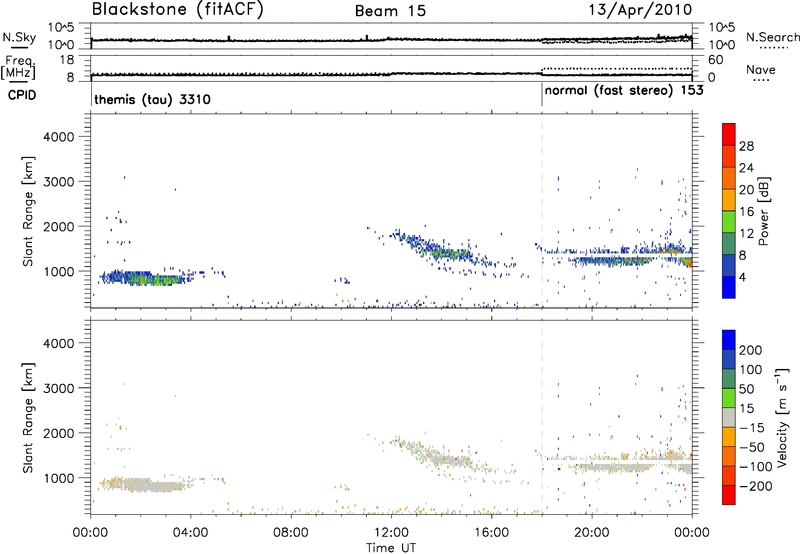Click the '20:00' time axis tick label

pyautogui.click(x=591, y=533)
